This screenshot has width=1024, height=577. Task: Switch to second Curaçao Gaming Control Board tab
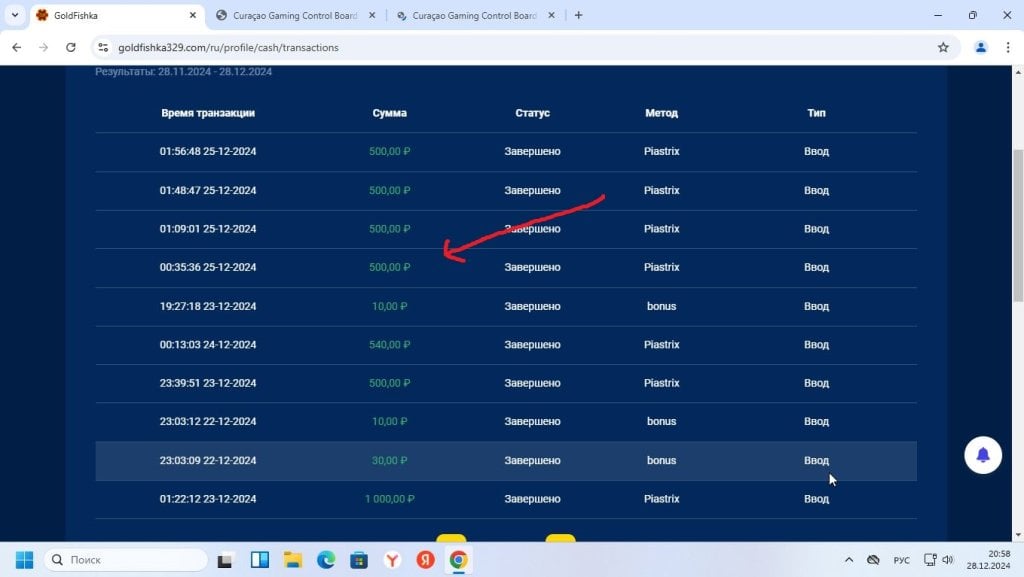click(x=475, y=15)
